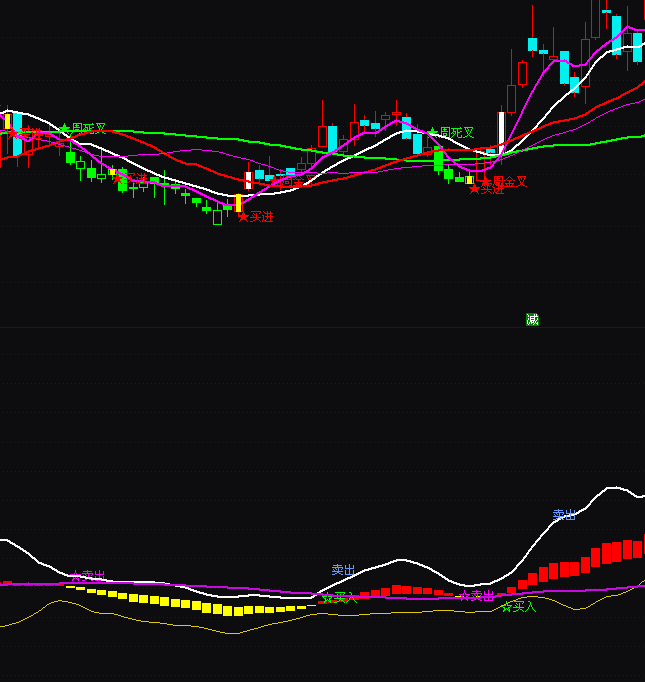This screenshot has width=645, height=682.
Task: Click the green 减 badge
Action: click(532, 320)
